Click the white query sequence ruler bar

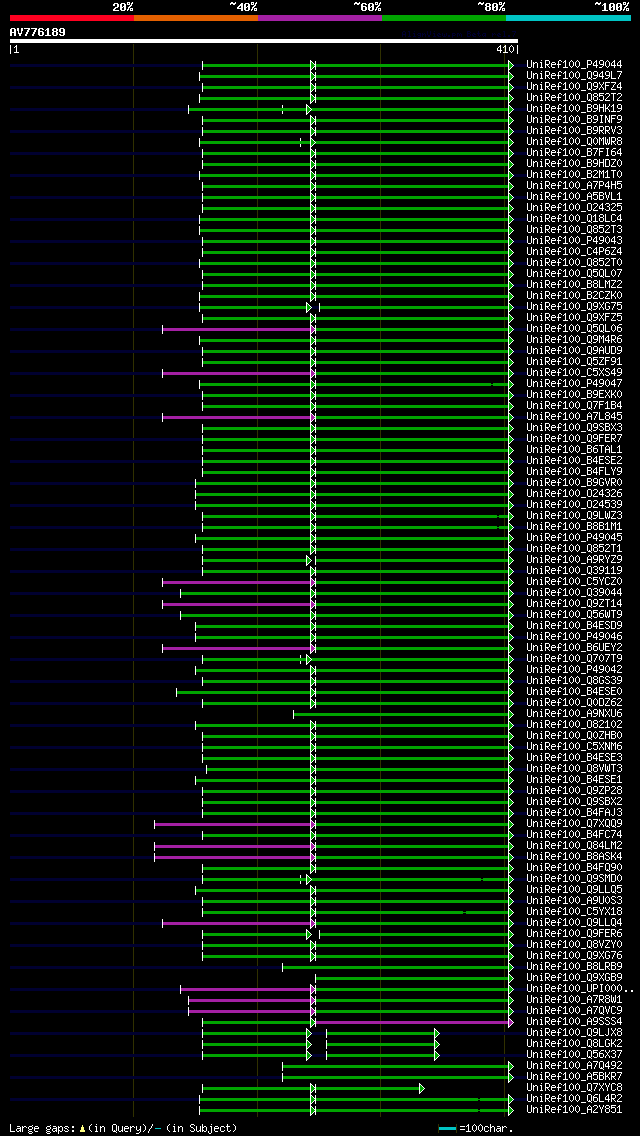(264, 41)
